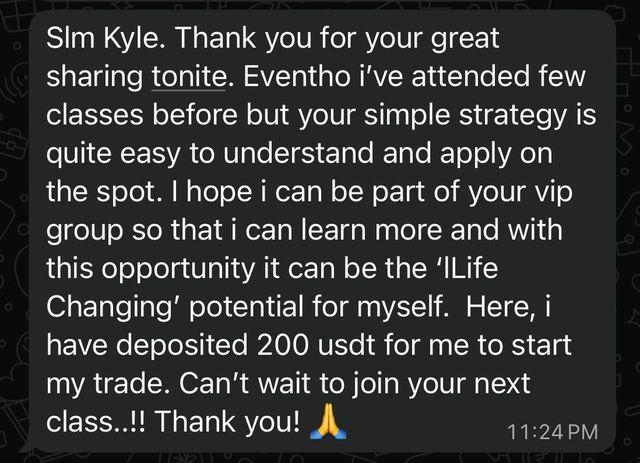Click the greeting word "Slm"
Screen dimensions: 640x463
point(70,38)
